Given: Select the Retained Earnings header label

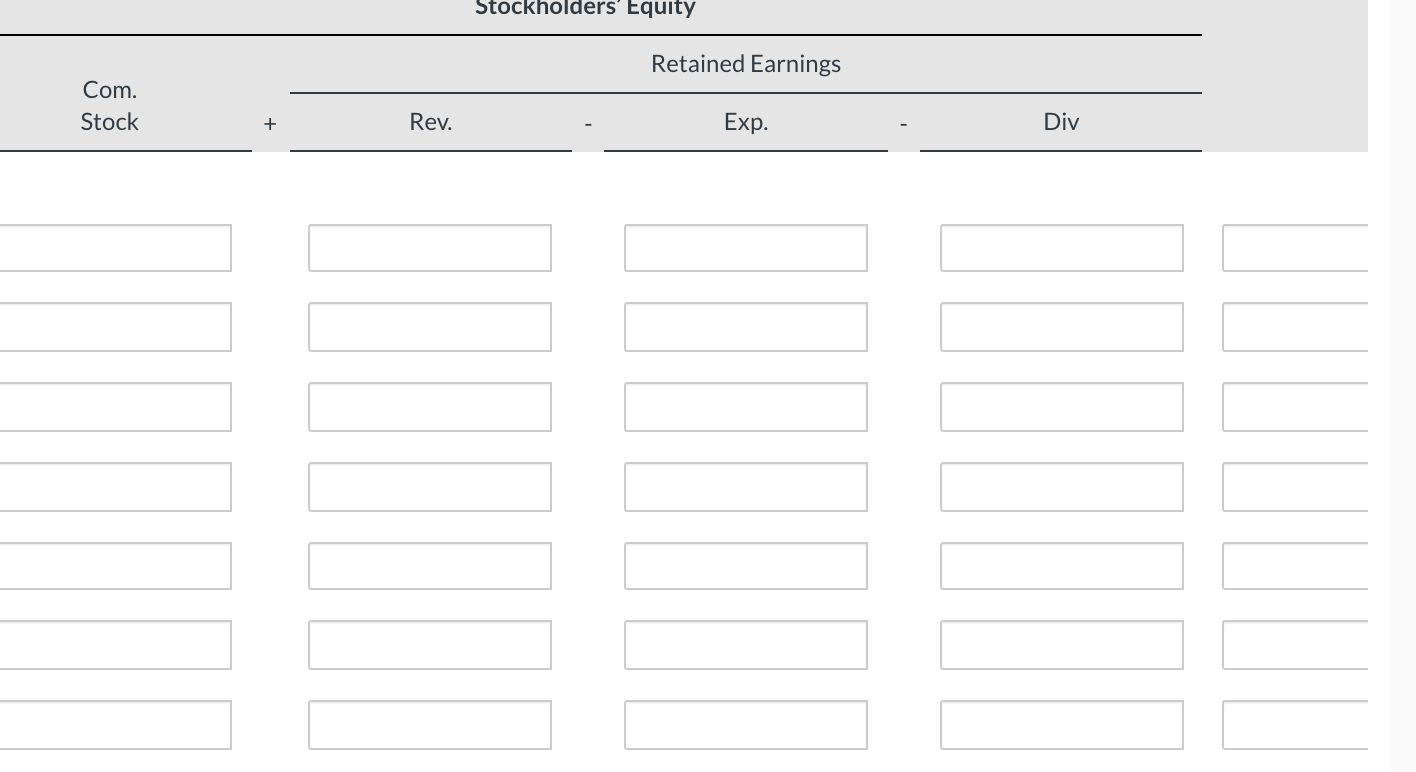Looking at the screenshot, I should click(746, 63).
